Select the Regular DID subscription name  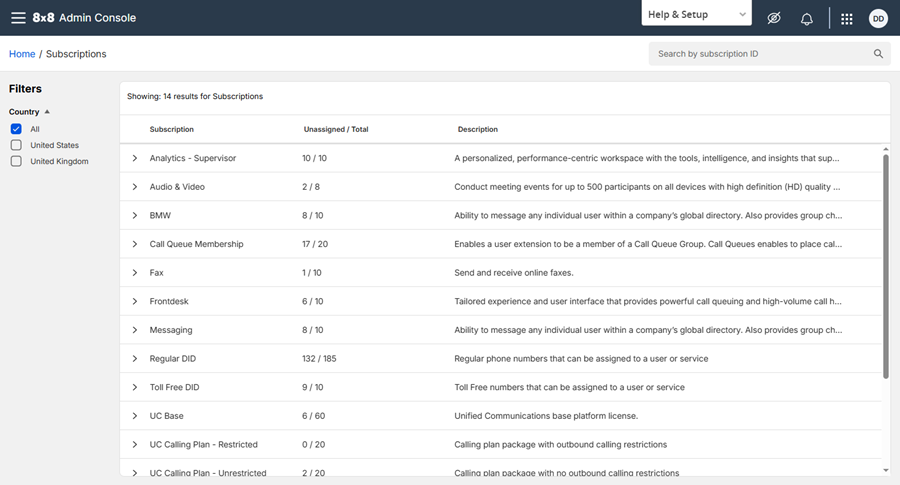[173, 359]
